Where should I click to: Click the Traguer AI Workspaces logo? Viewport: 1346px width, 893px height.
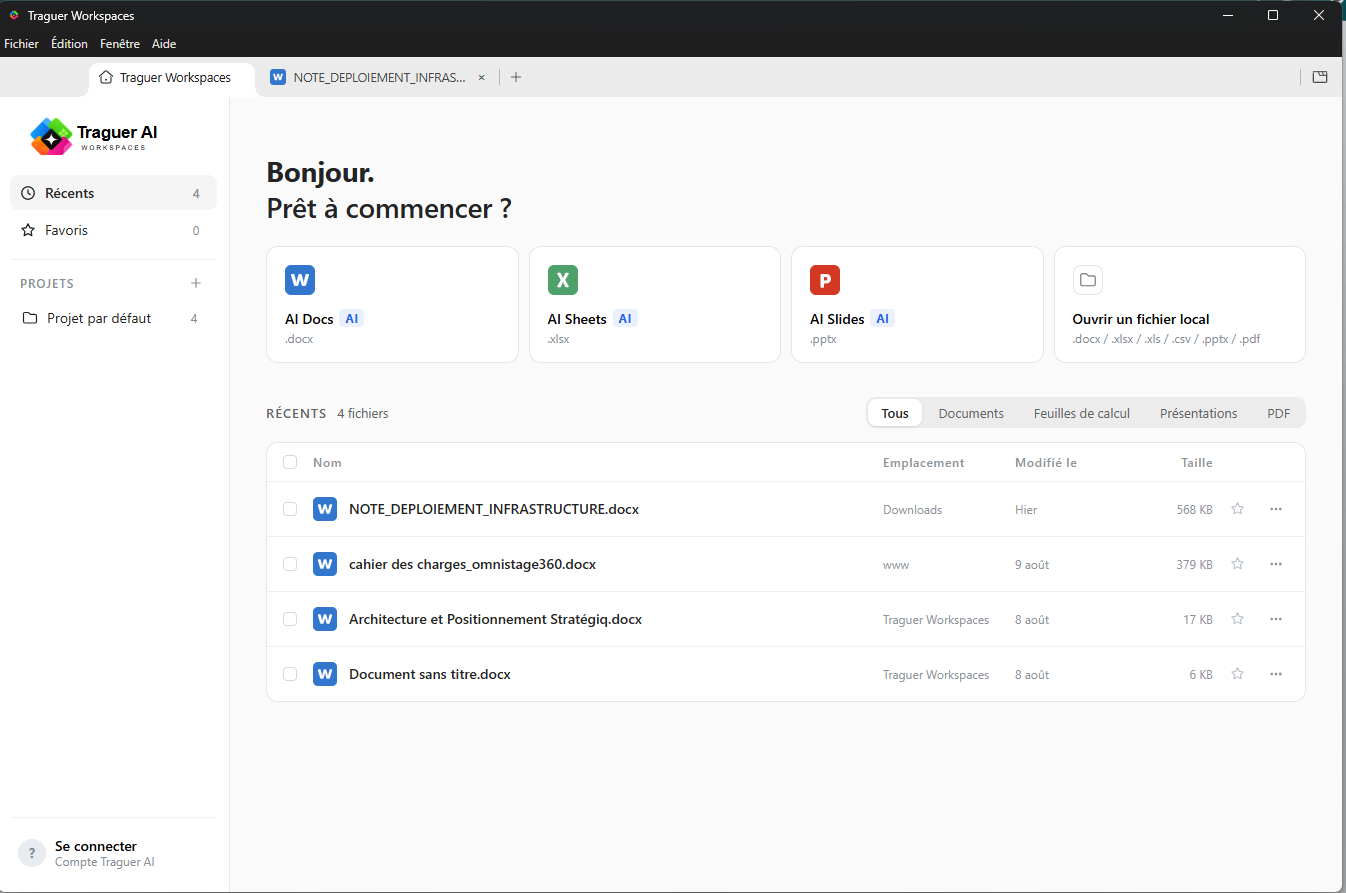[x=94, y=137]
